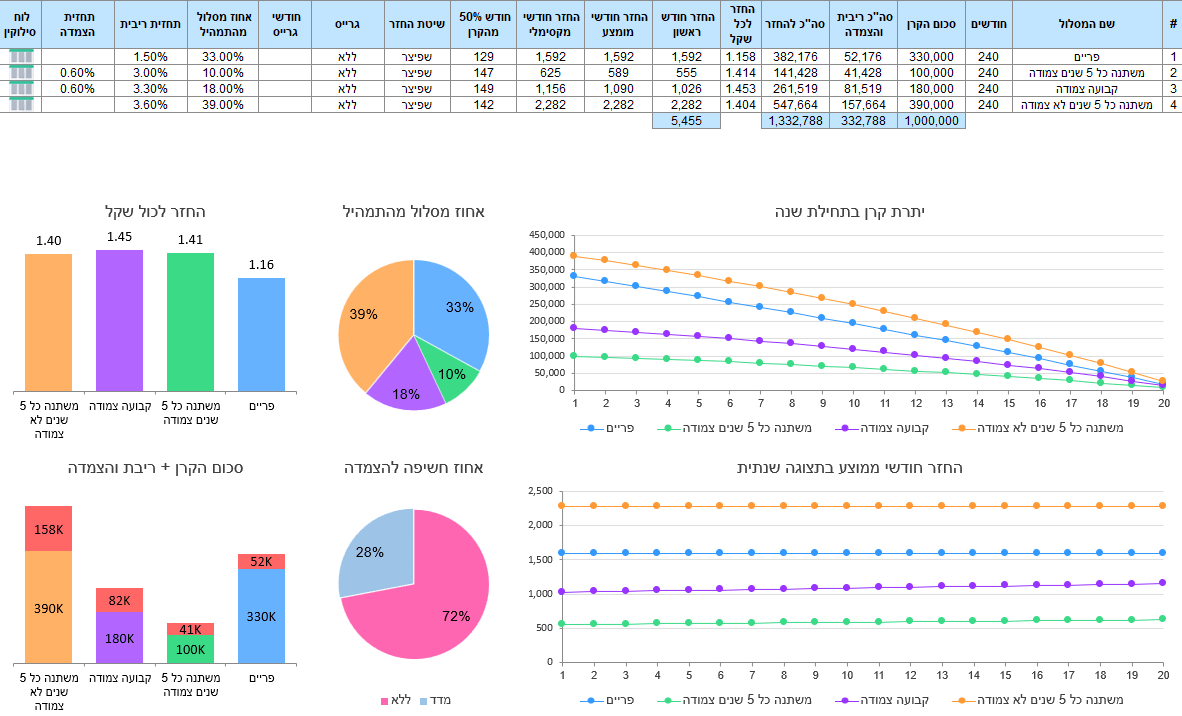
Task: Click the משתנה כל 5 שנים לא צמודה name cell
Action: (x=1087, y=104)
